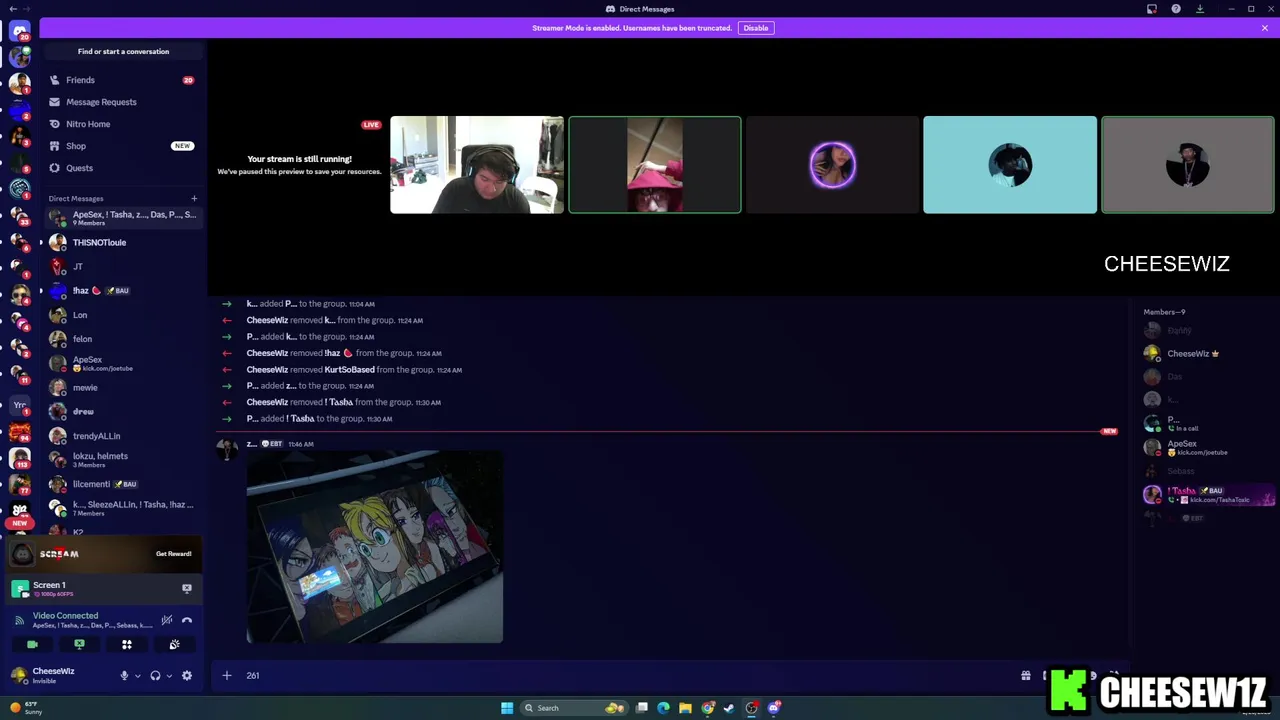
Task: Toggle screen share button
Action: pyautogui.click(x=79, y=645)
